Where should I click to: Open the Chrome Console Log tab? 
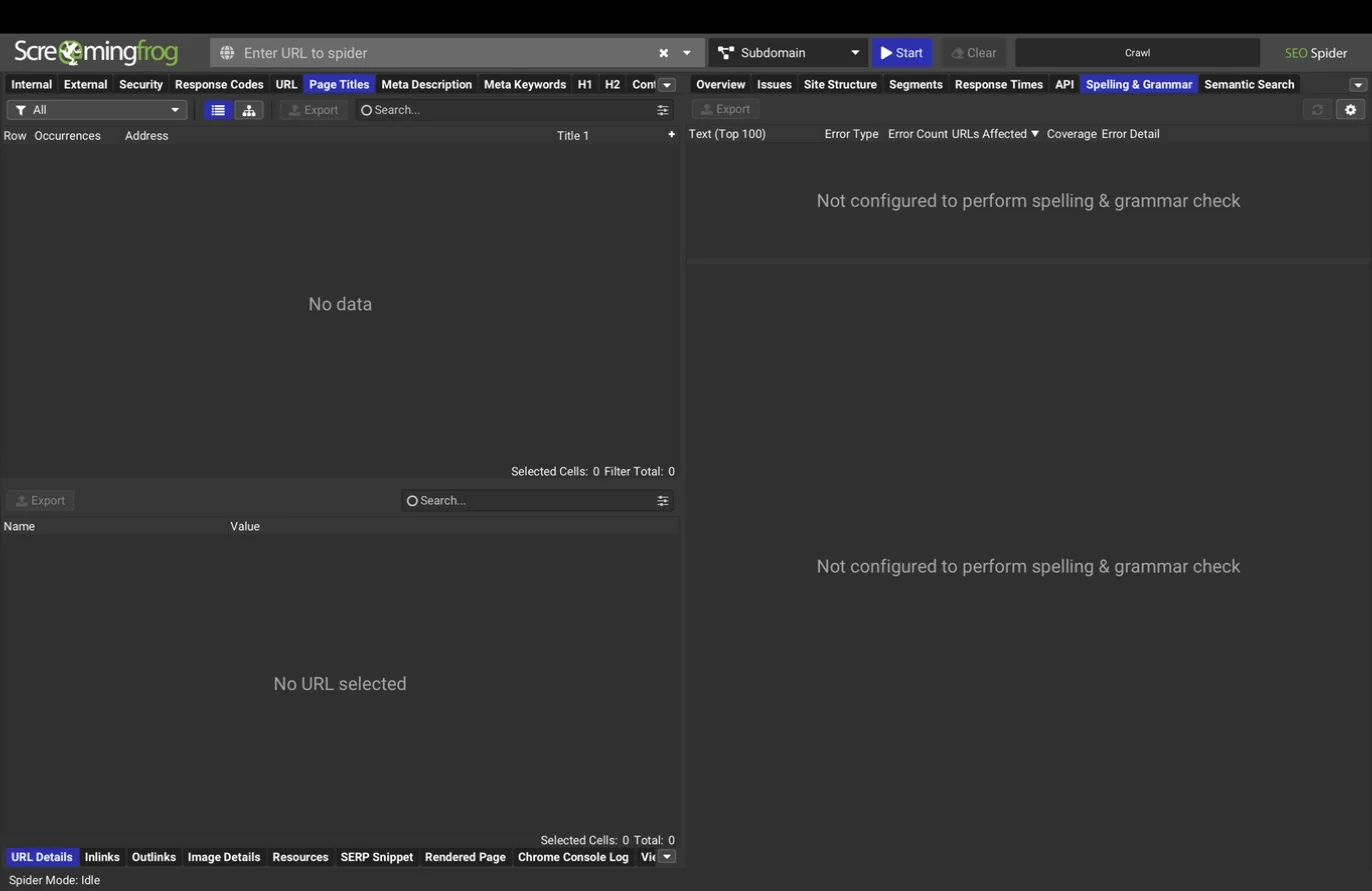[x=573, y=857]
